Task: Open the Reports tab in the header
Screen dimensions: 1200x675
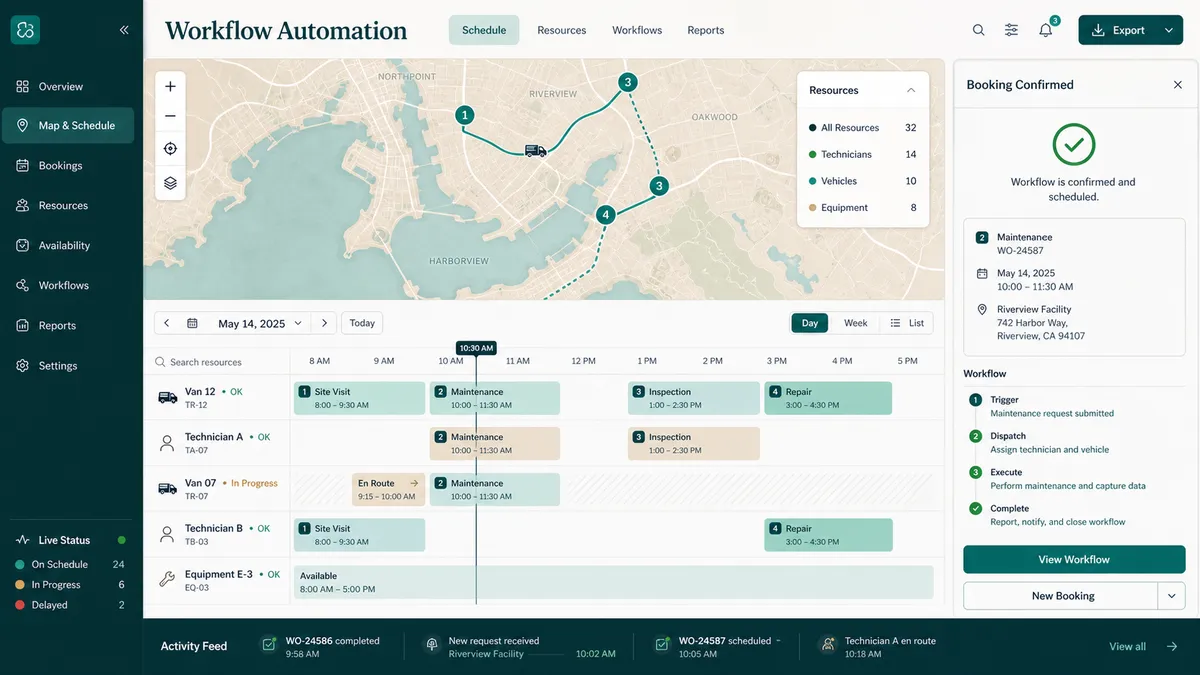Action: [706, 30]
